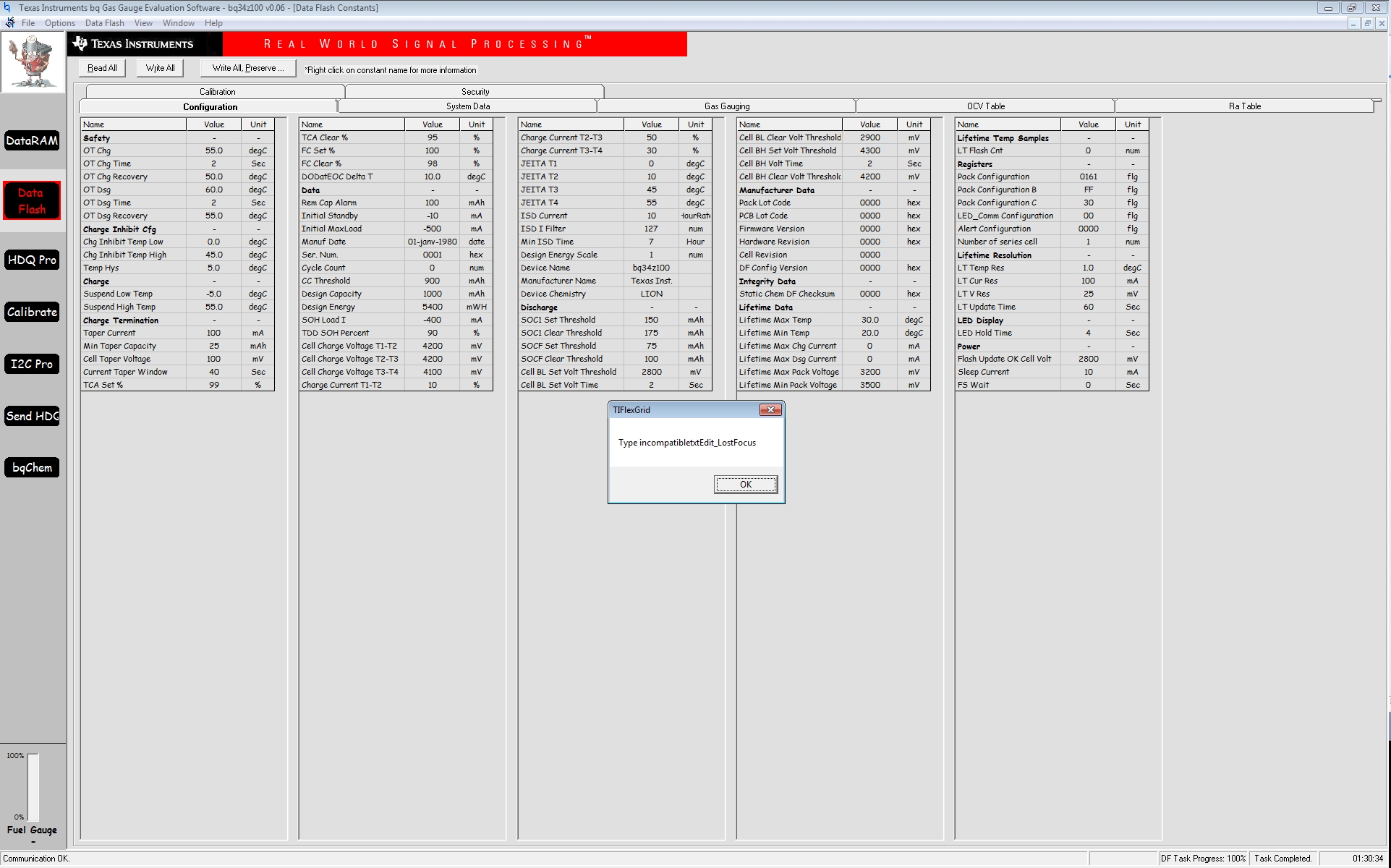The image size is (1391, 868).
Task: Select the Device Chemistry value LION
Action: (651, 294)
